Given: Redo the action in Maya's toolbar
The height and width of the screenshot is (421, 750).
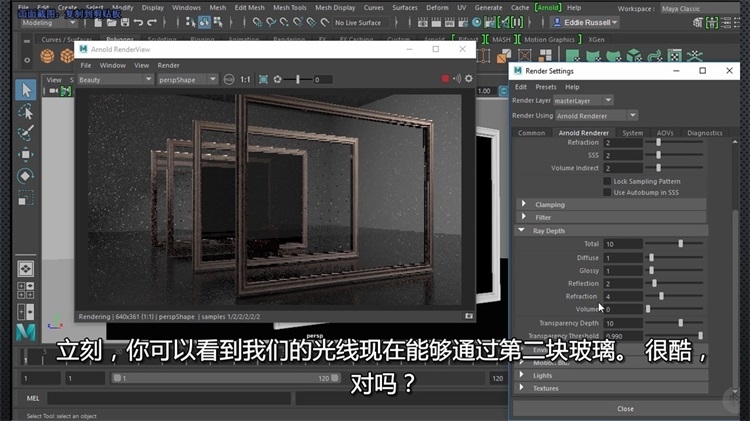Looking at the screenshot, I should (152, 22).
